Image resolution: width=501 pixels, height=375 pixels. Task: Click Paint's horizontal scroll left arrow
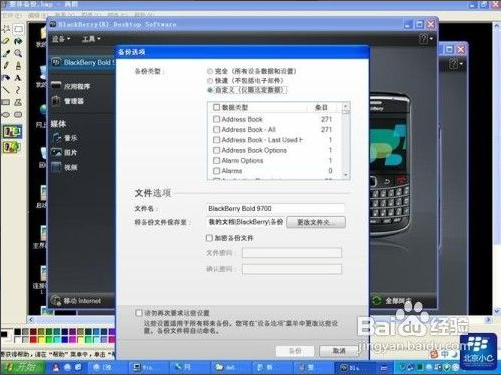tap(31, 319)
